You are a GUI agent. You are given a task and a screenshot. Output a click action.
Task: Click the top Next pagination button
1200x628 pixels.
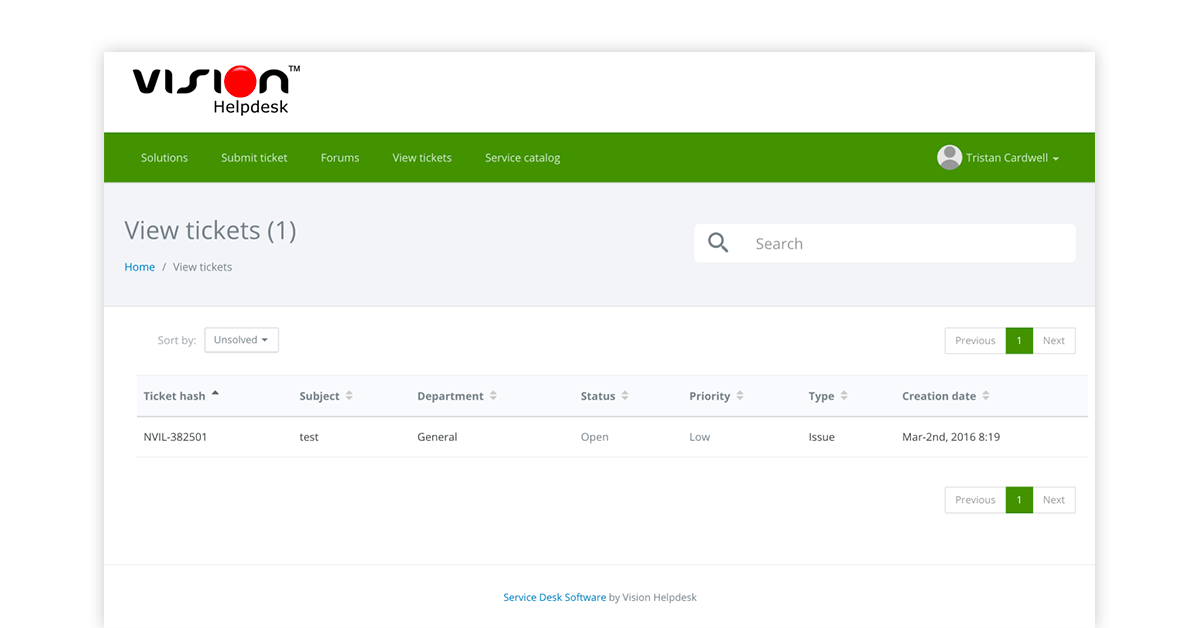(1054, 340)
